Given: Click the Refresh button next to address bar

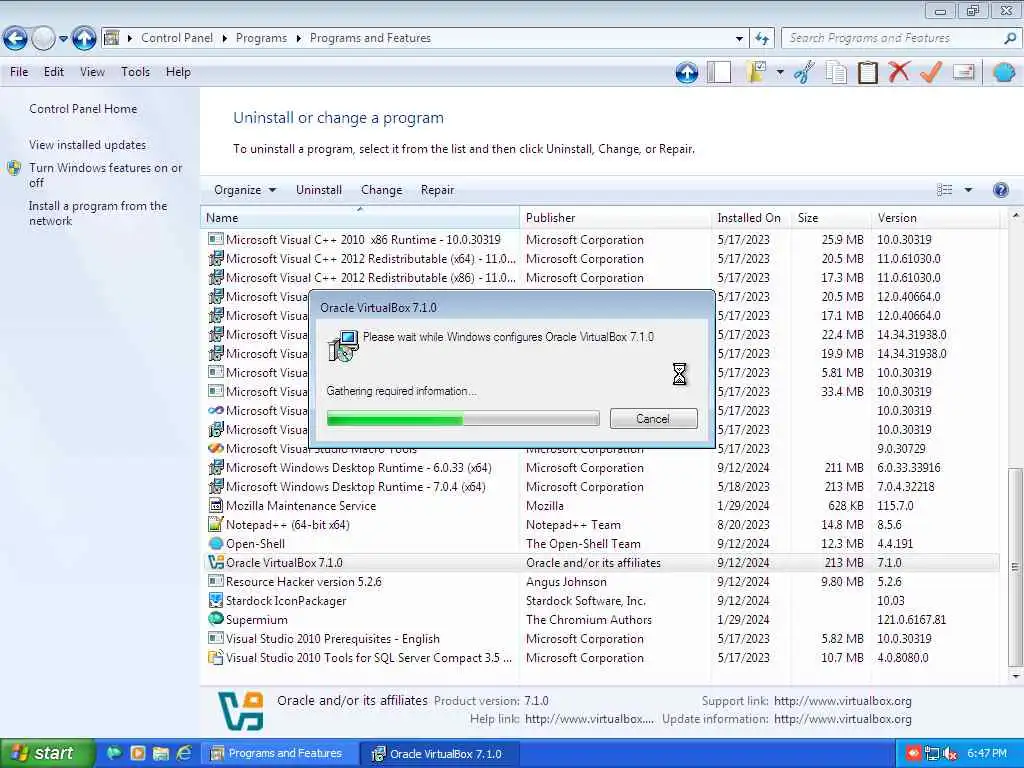Looking at the screenshot, I should coord(761,39).
